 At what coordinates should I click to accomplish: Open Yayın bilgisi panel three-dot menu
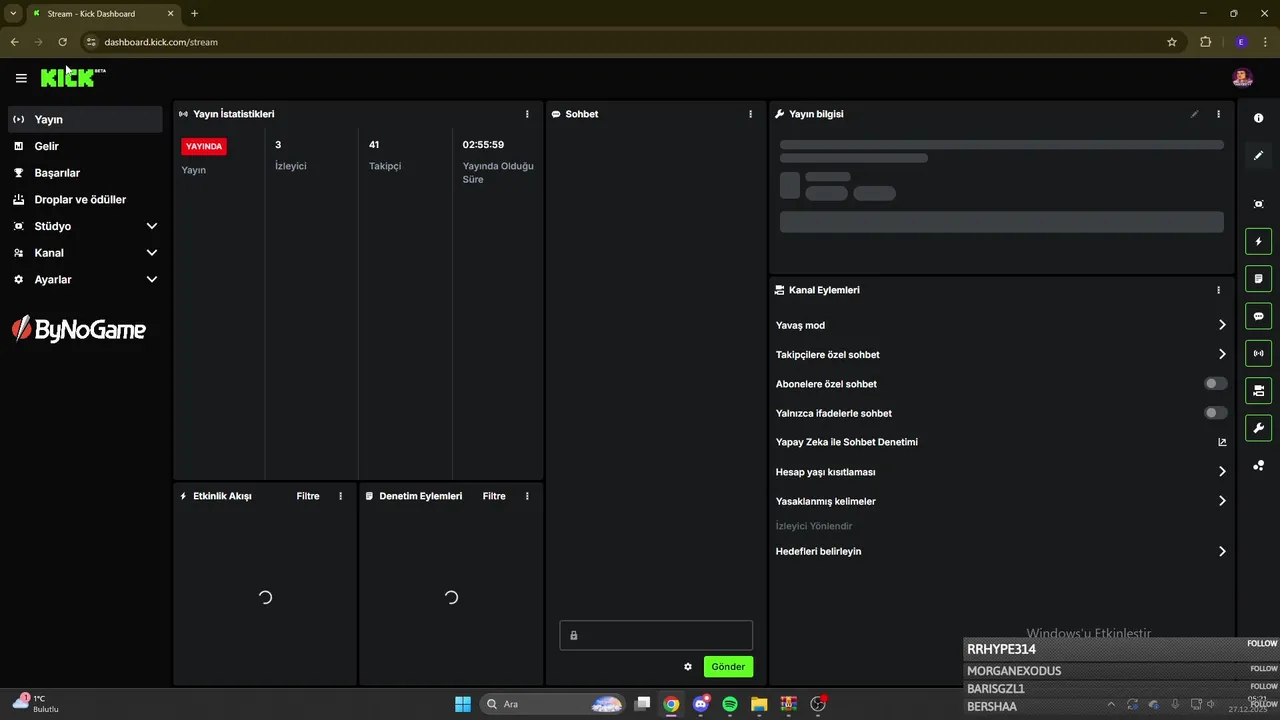click(1218, 114)
